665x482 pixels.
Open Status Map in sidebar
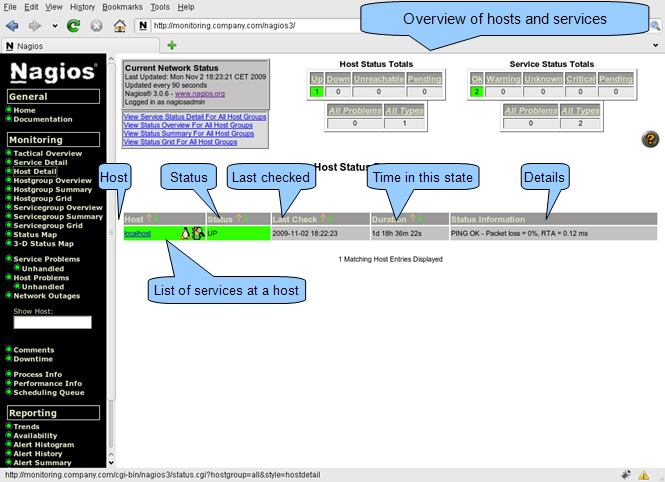click(x=35, y=234)
